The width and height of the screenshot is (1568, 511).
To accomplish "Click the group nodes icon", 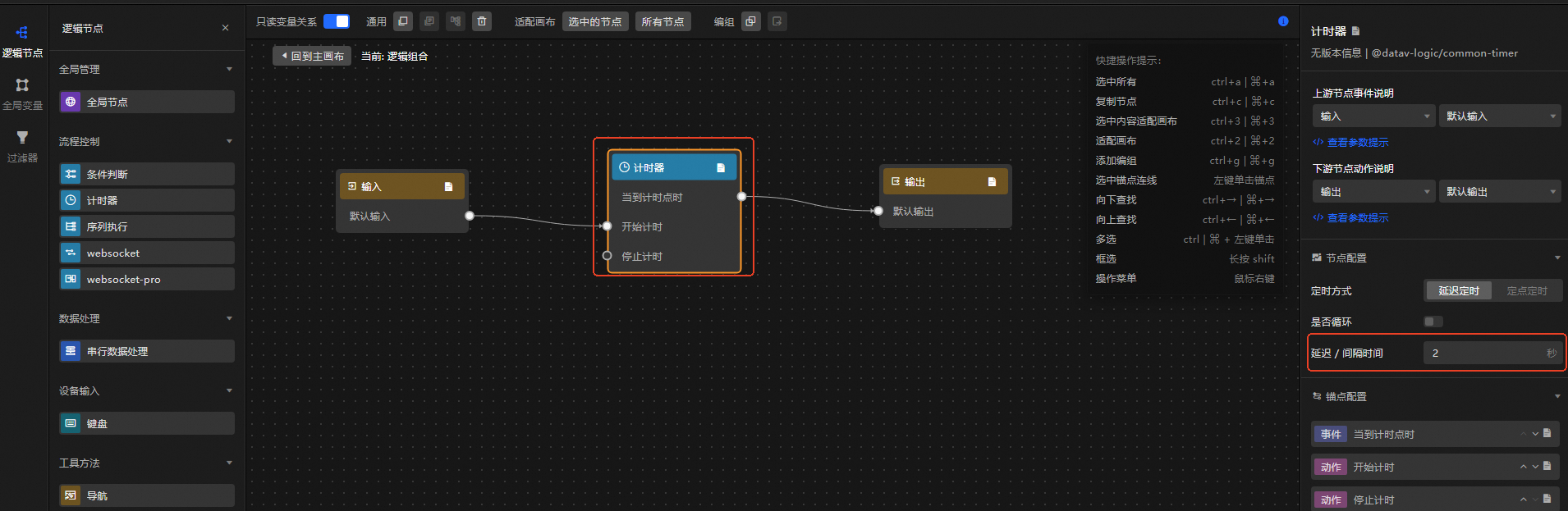I will (x=751, y=21).
